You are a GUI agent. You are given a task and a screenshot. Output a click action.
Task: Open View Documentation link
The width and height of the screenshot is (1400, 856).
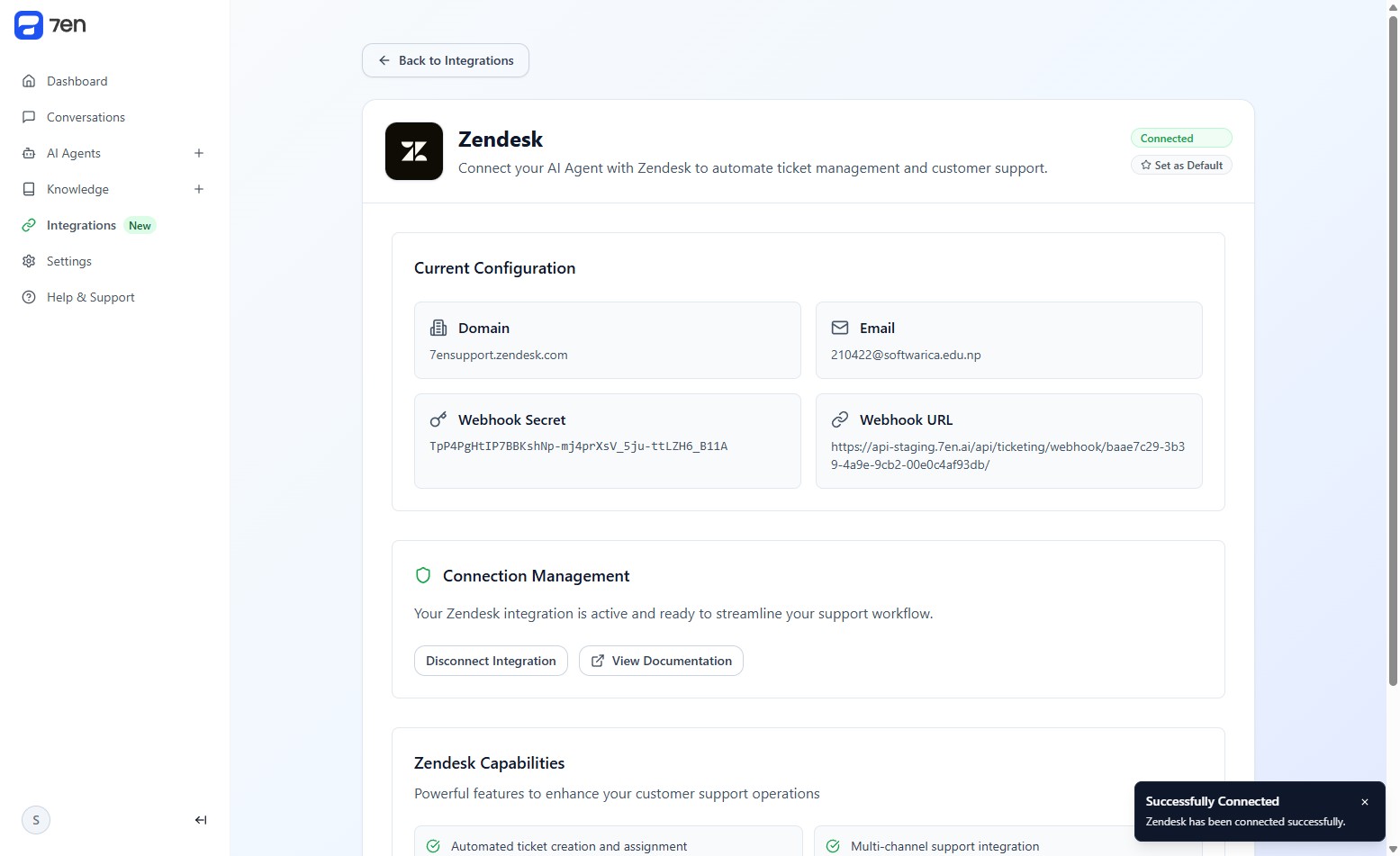(x=661, y=661)
